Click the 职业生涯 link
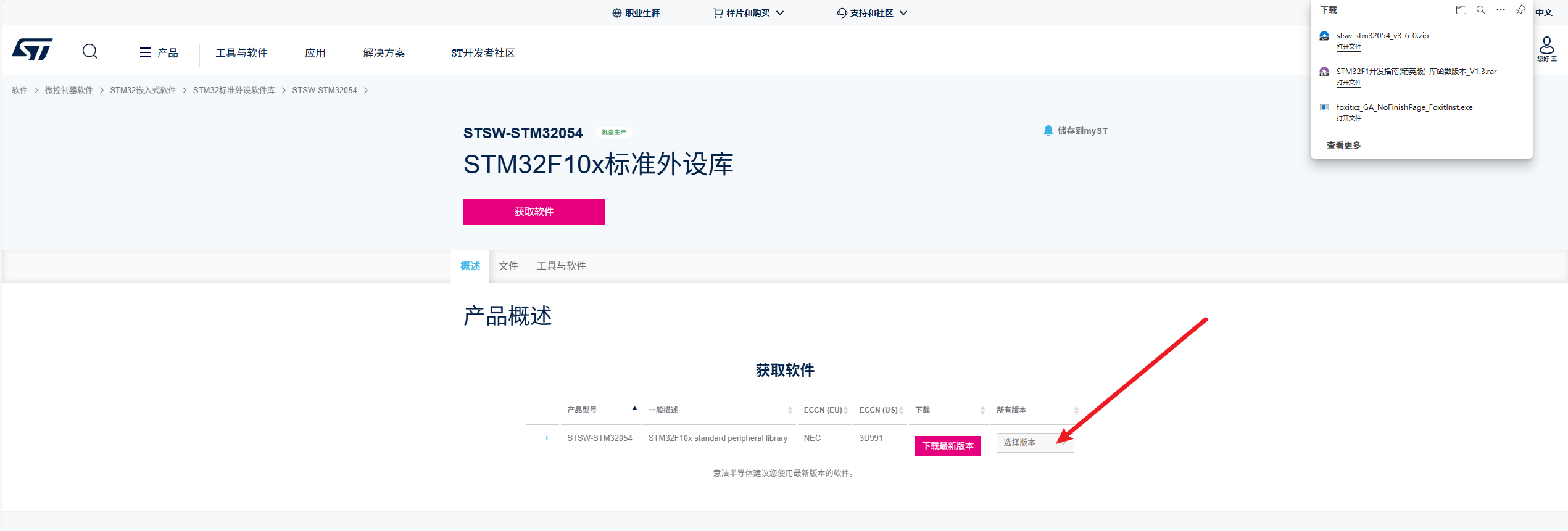The image size is (1568, 531). 642,13
